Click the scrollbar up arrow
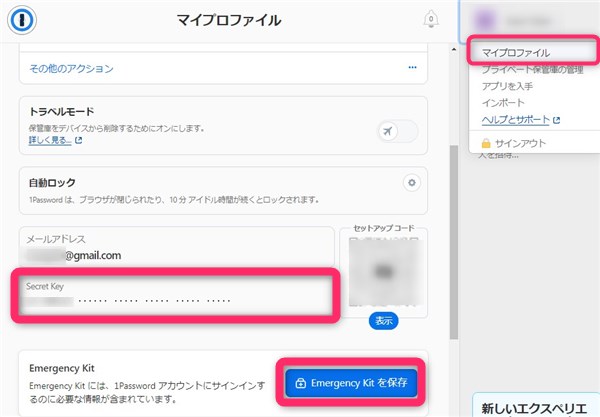This screenshot has width=600, height=417. (454, 49)
